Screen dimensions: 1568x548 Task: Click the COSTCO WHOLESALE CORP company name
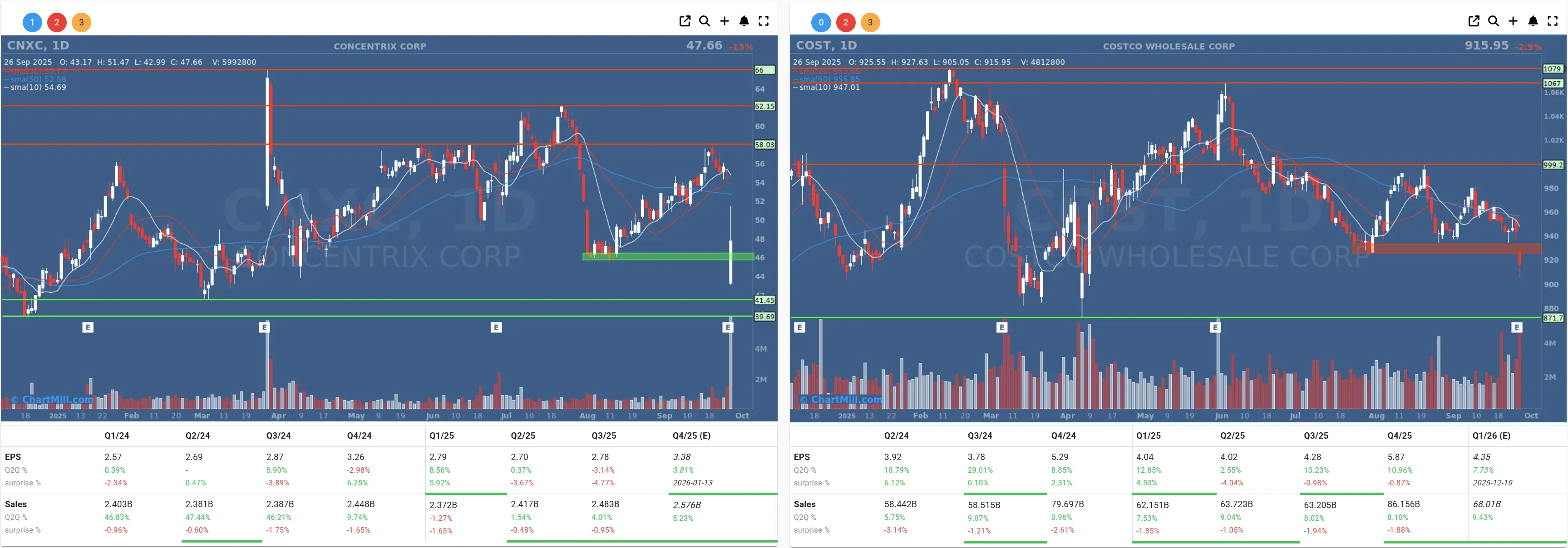pyautogui.click(x=1169, y=46)
